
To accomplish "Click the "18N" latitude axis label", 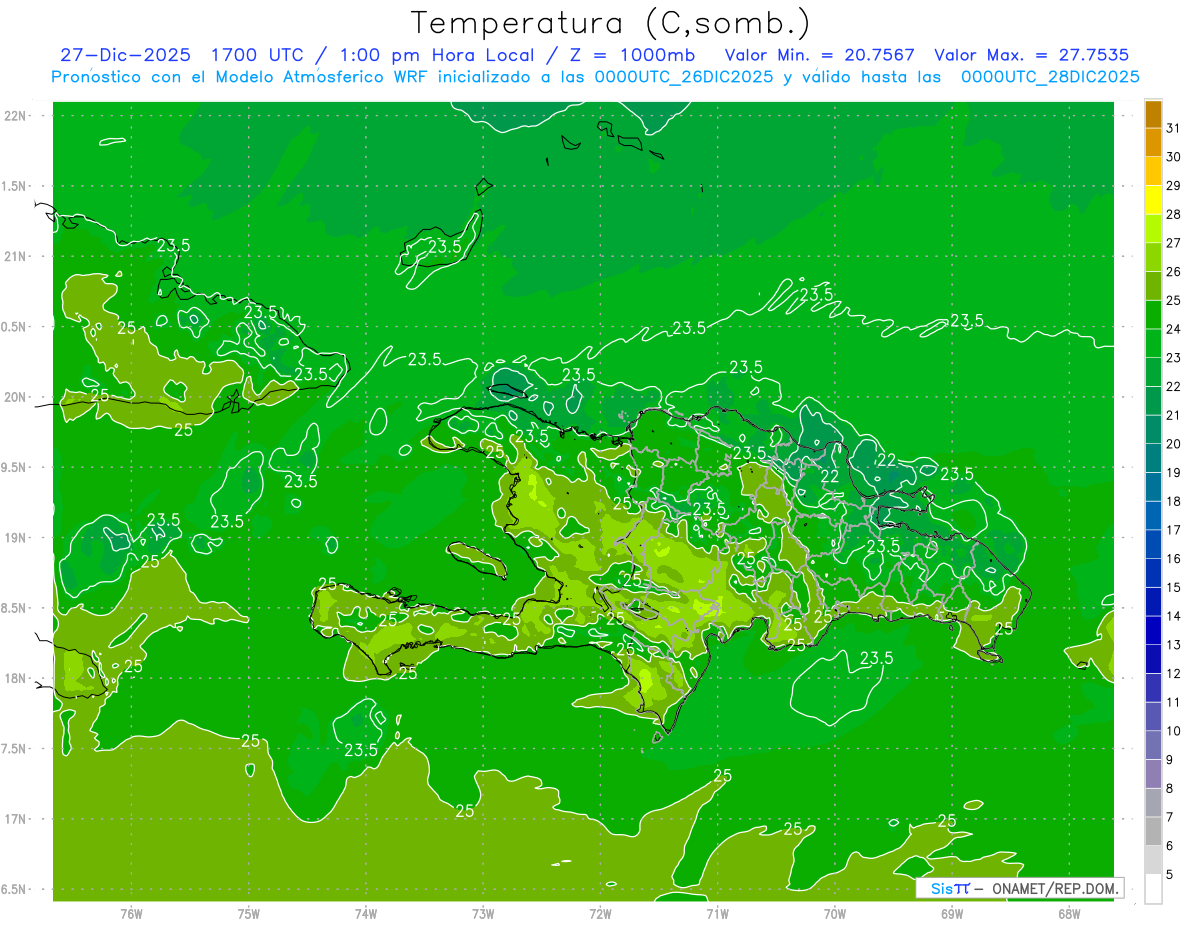I will [x=15, y=679].
